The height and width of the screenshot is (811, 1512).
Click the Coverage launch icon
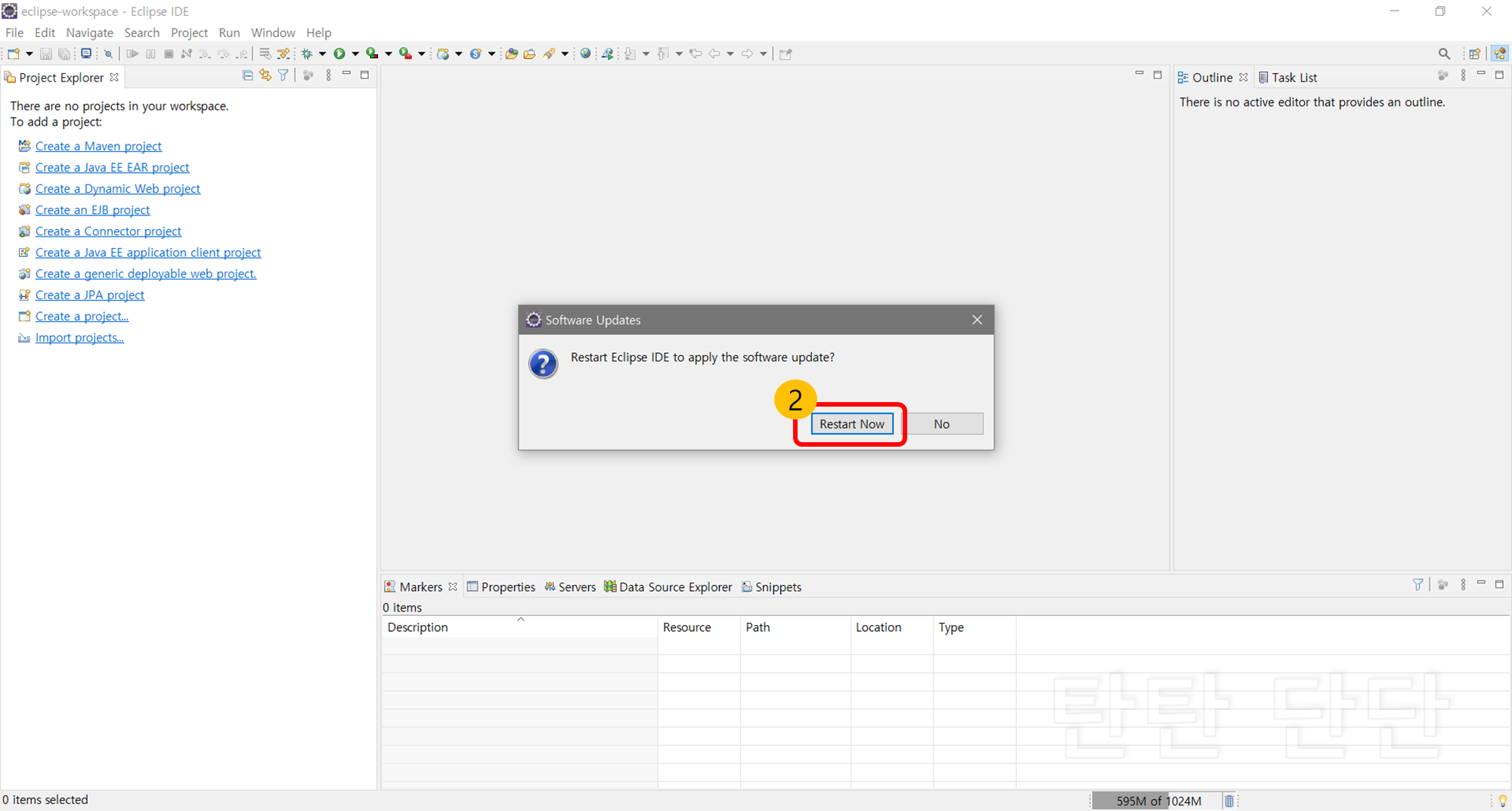pos(372,54)
